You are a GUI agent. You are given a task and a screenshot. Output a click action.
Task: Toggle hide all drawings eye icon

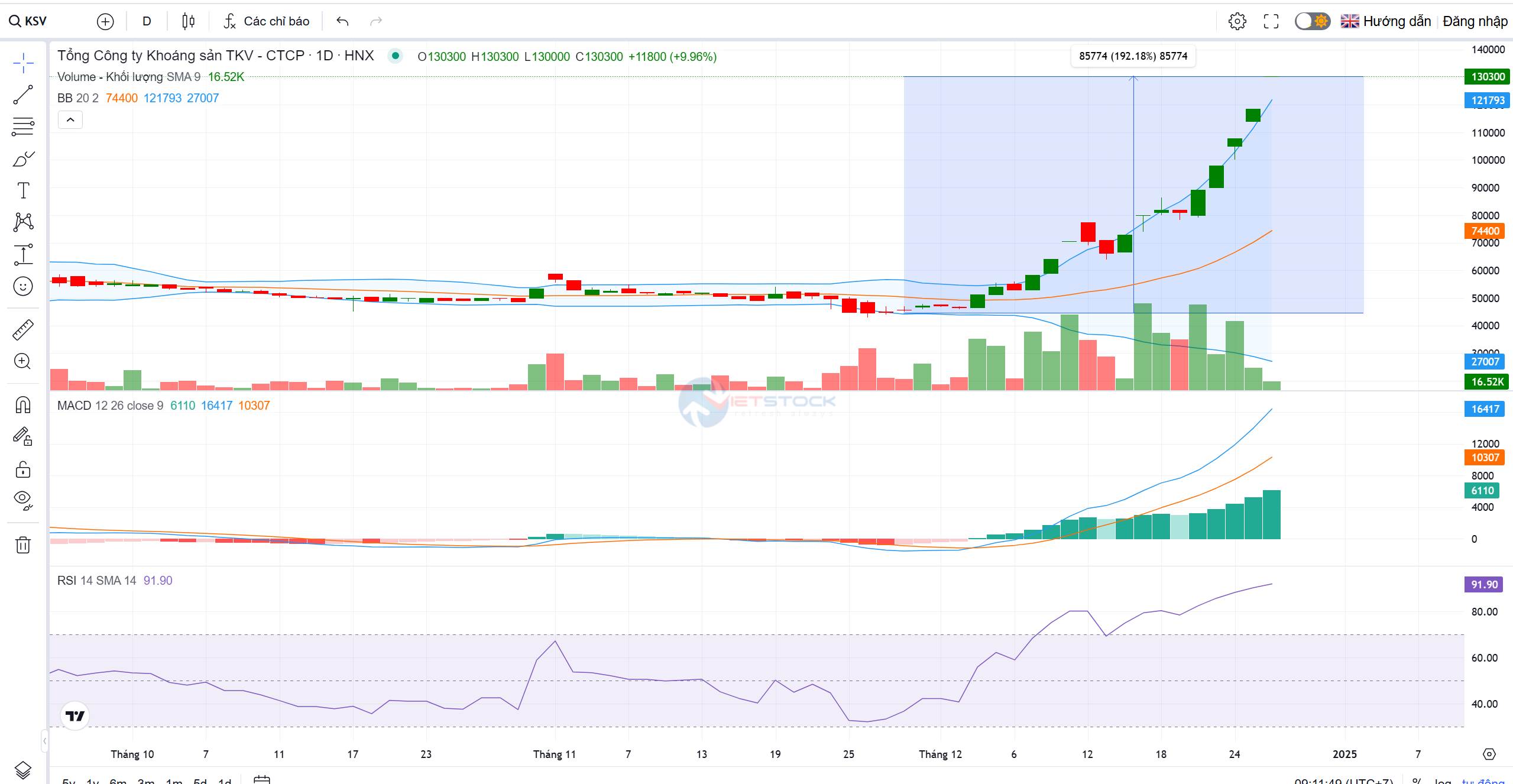[x=23, y=500]
